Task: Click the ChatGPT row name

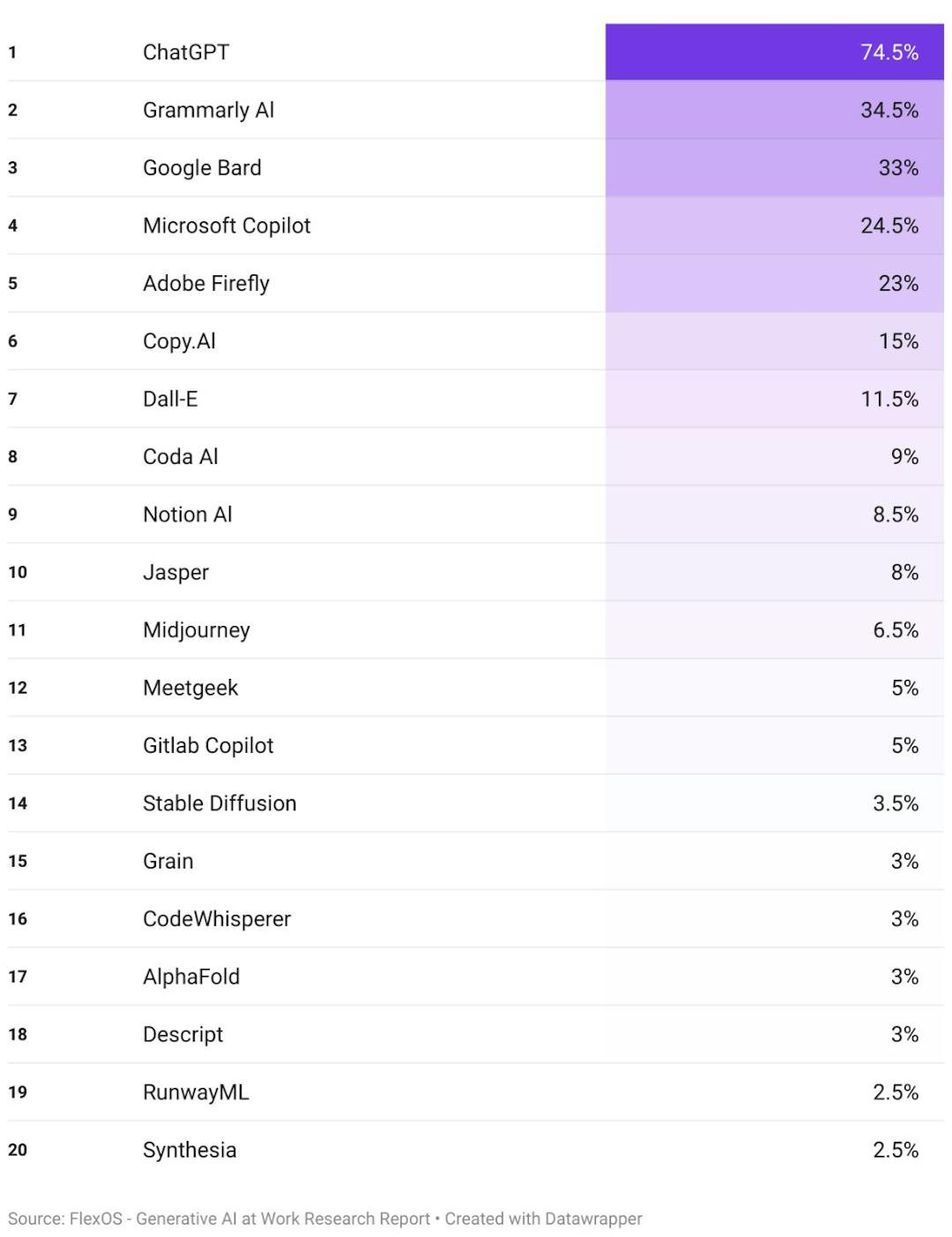Action: [186, 52]
